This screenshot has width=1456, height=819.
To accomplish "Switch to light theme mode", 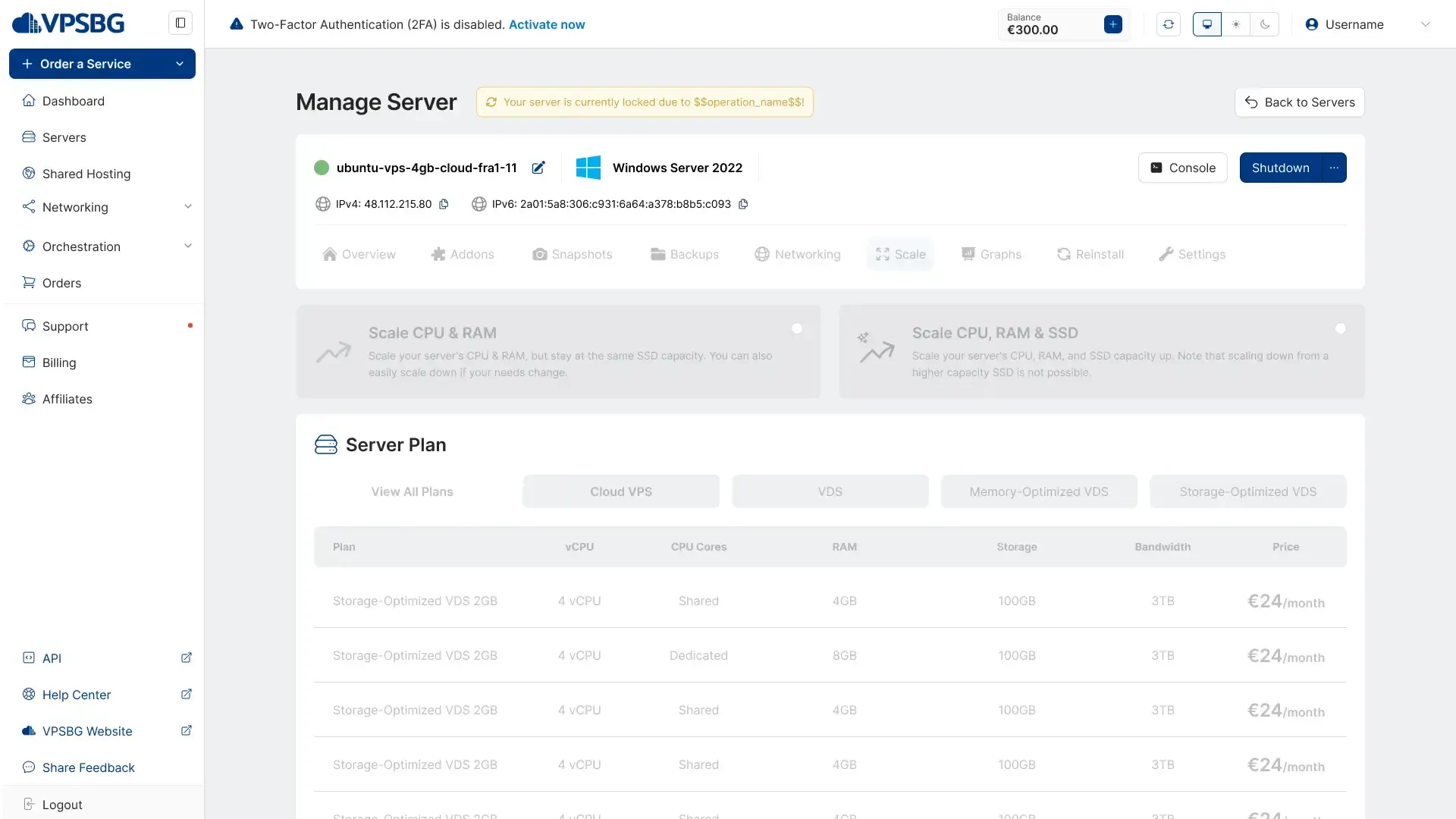I will (x=1236, y=24).
